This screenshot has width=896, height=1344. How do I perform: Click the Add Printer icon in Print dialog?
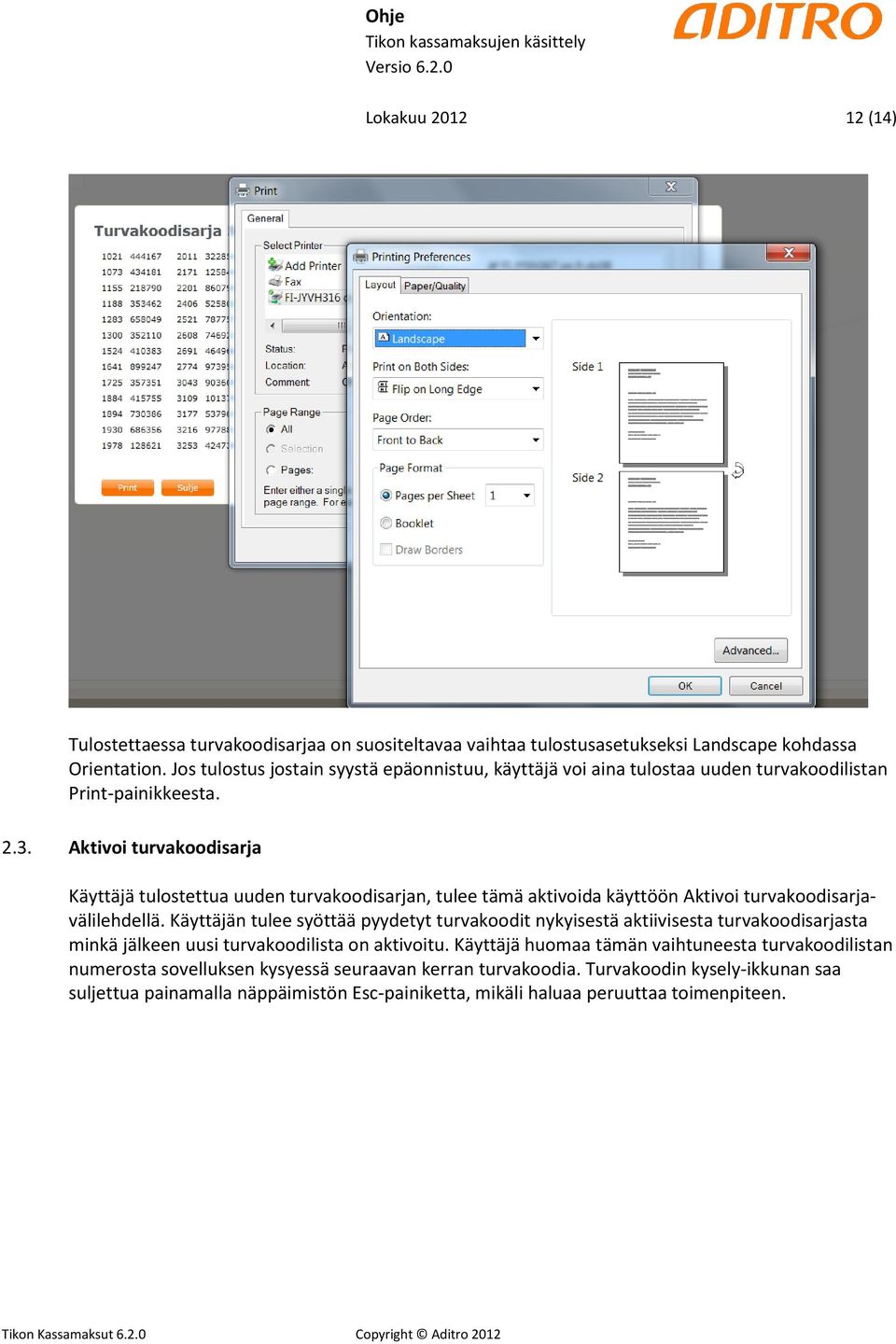pos(275,265)
